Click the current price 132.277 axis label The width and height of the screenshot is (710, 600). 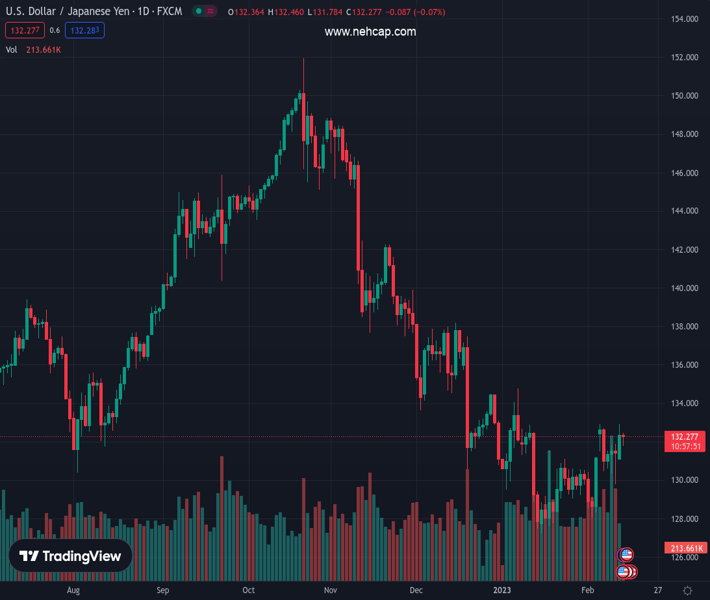[684, 437]
